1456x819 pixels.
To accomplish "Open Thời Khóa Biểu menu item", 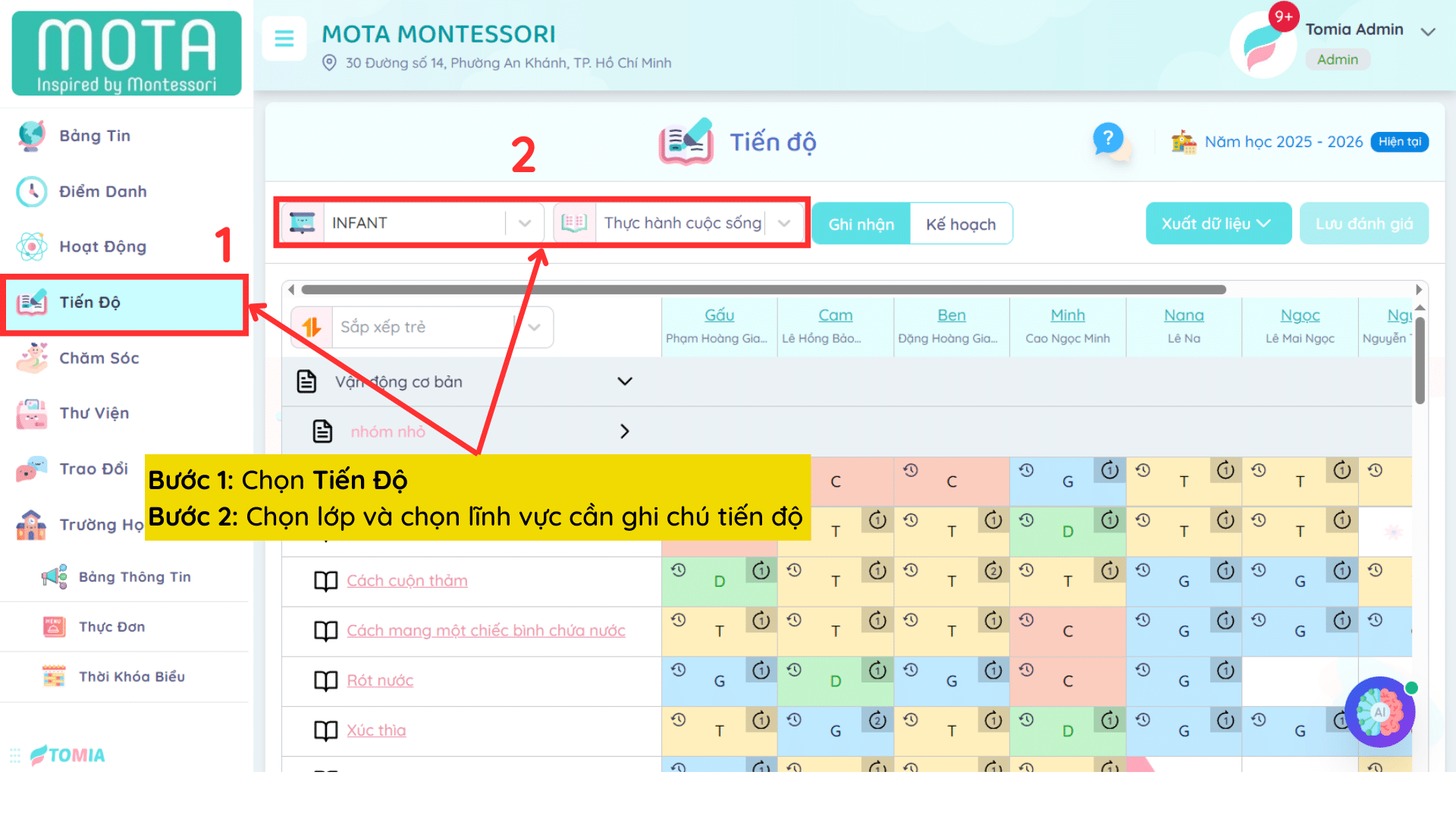I will coord(131,676).
